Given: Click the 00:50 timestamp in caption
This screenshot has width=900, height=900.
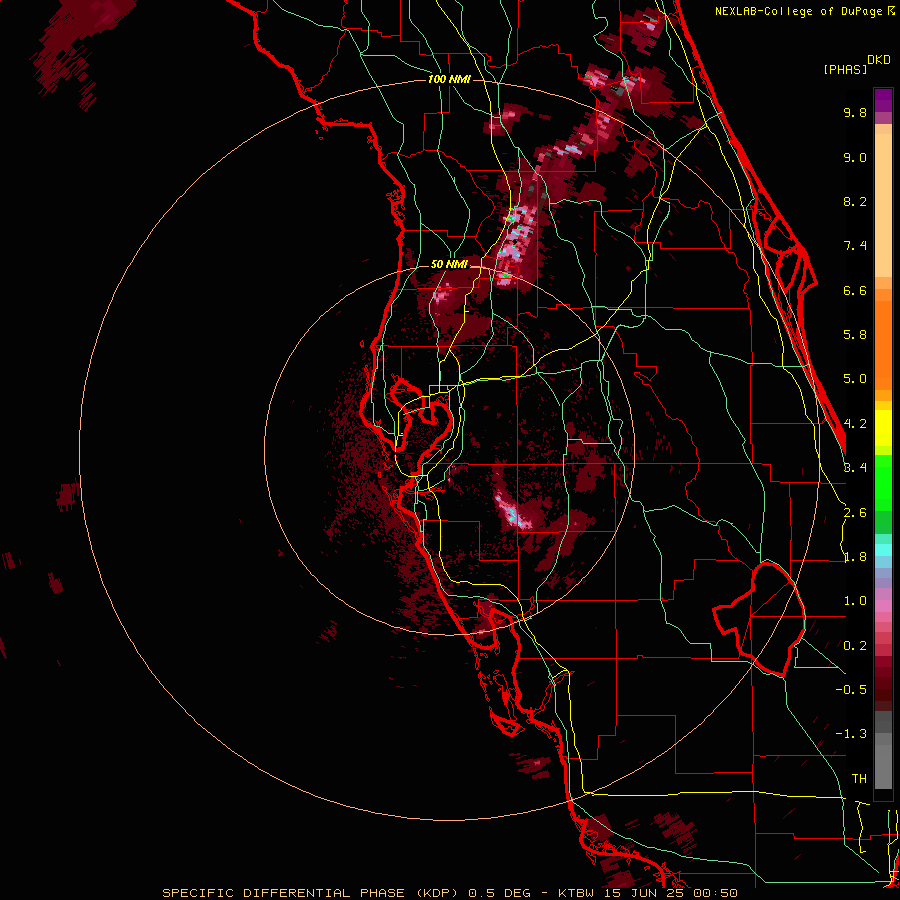Looking at the screenshot, I should pos(715,893).
